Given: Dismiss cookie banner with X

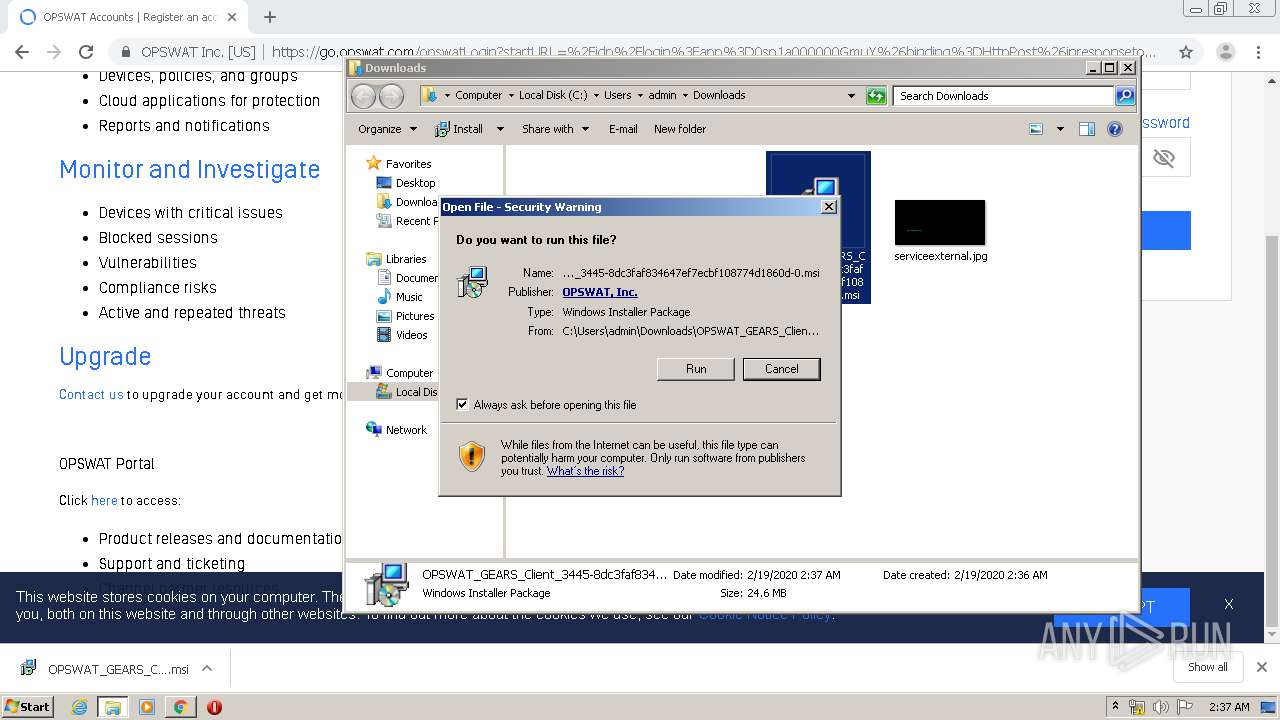Looking at the screenshot, I should pyautogui.click(x=1229, y=604).
